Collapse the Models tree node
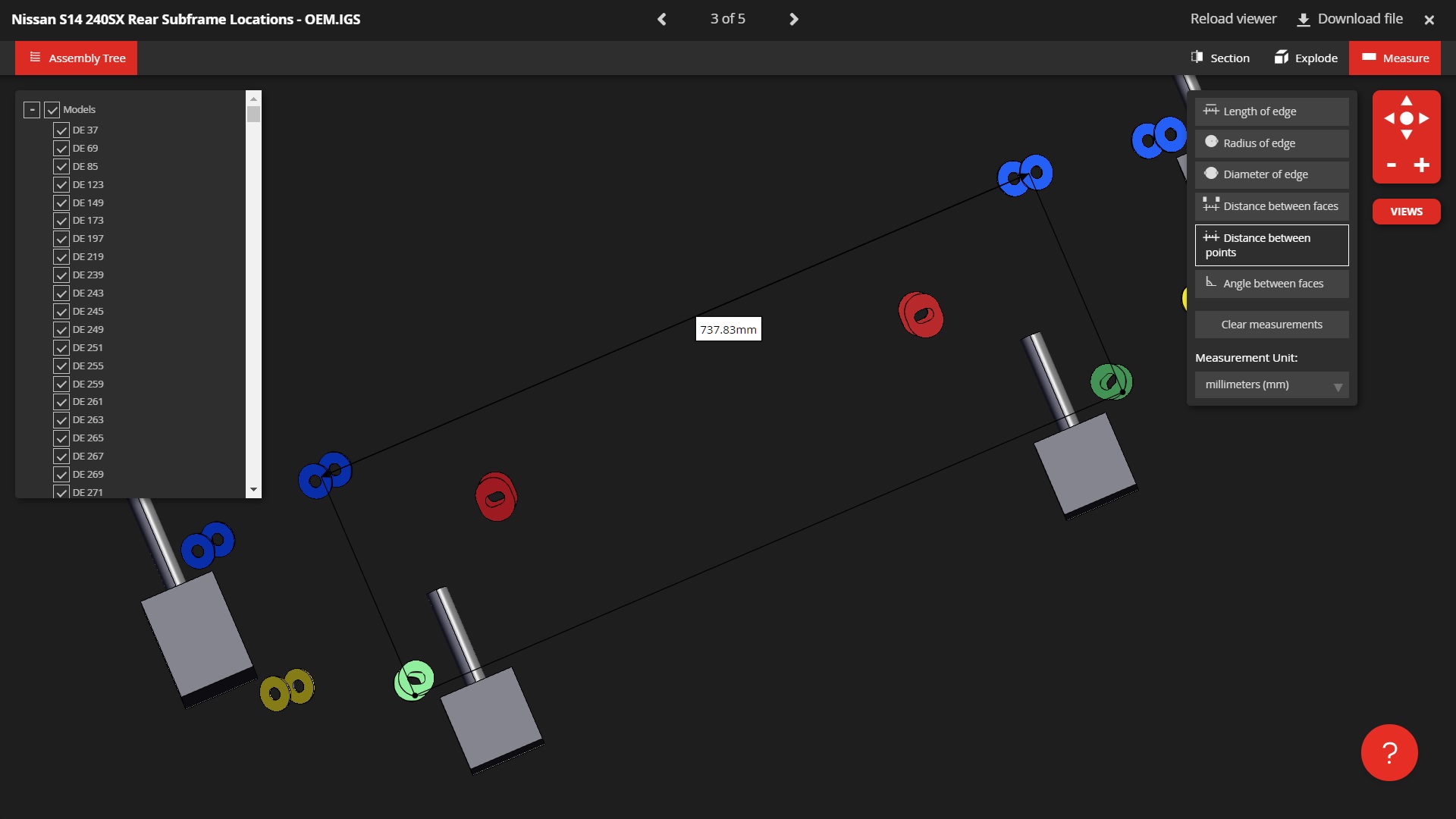Screen dimensions: 1456x819 coord(32,110)
